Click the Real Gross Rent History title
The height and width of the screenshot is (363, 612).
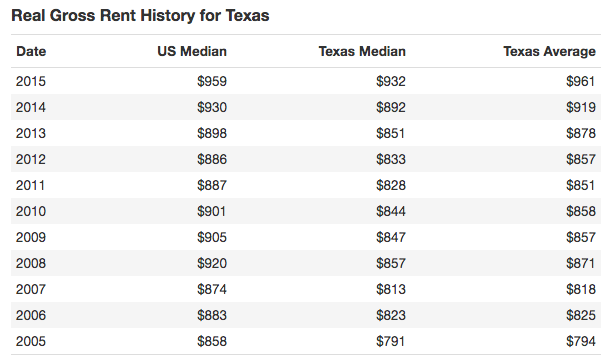point(141,16)
